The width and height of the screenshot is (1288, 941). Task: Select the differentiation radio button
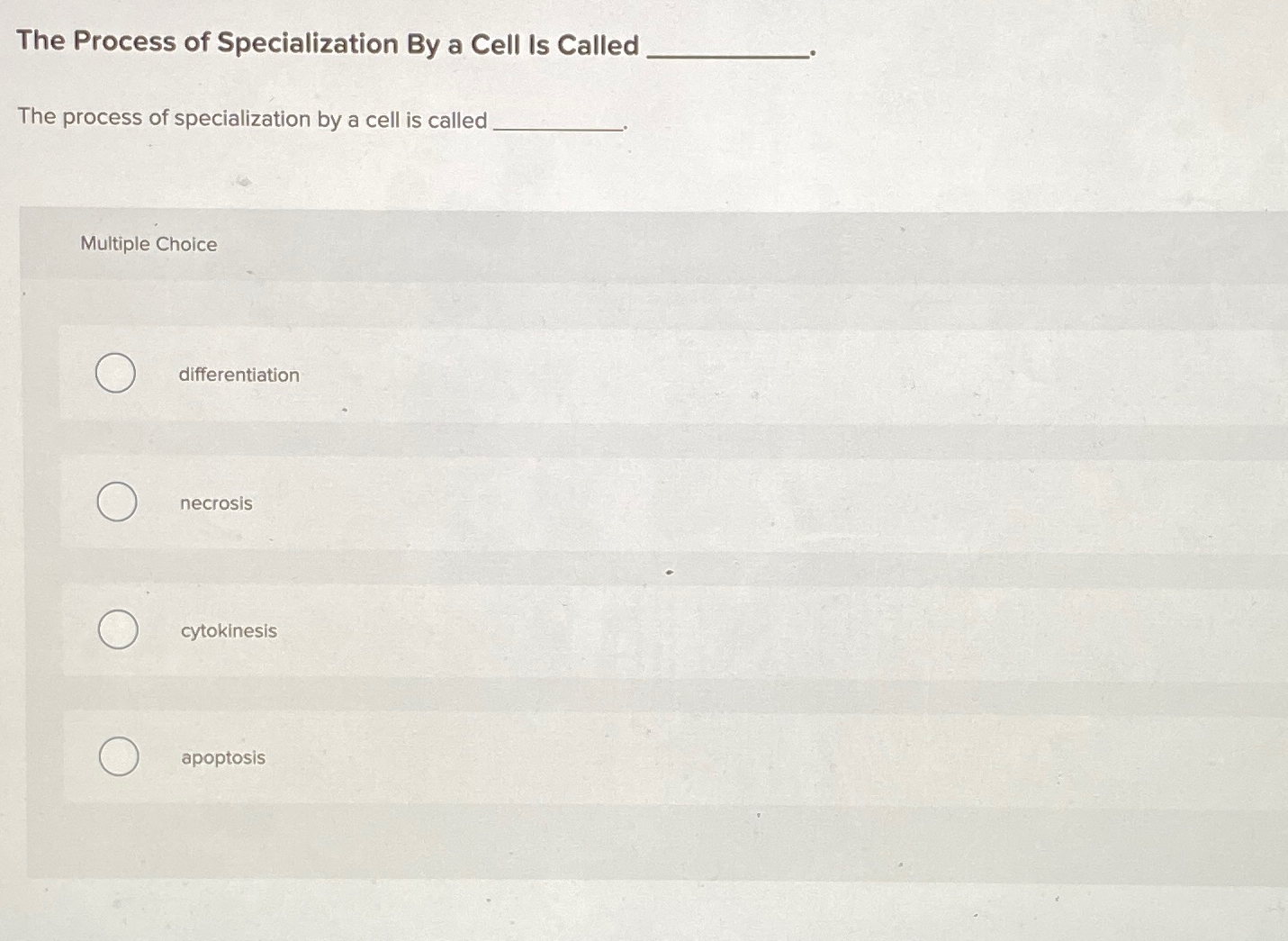pyautogui.click(x=116, y=373)
